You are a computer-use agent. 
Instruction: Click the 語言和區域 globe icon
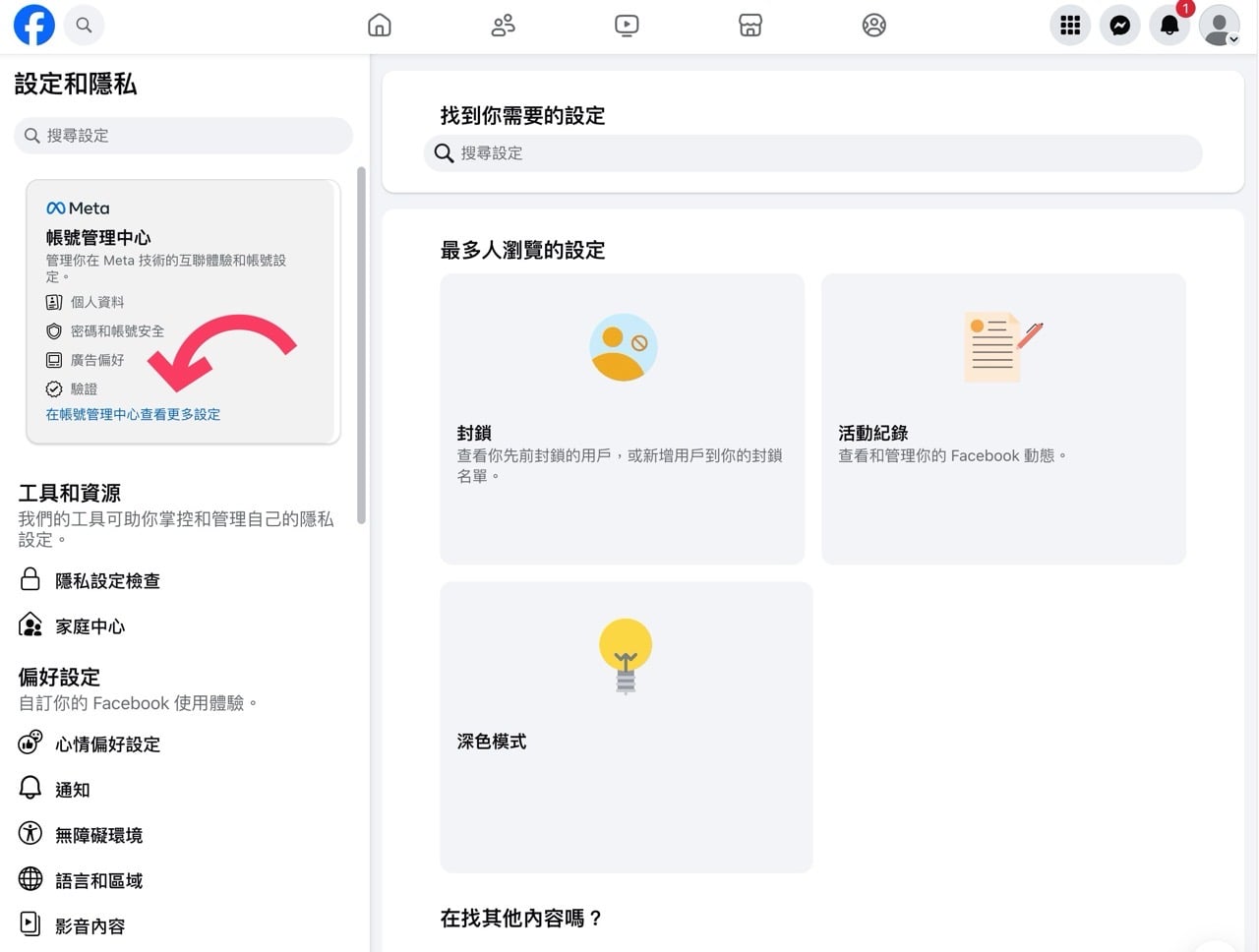click(x=30, y=880)
